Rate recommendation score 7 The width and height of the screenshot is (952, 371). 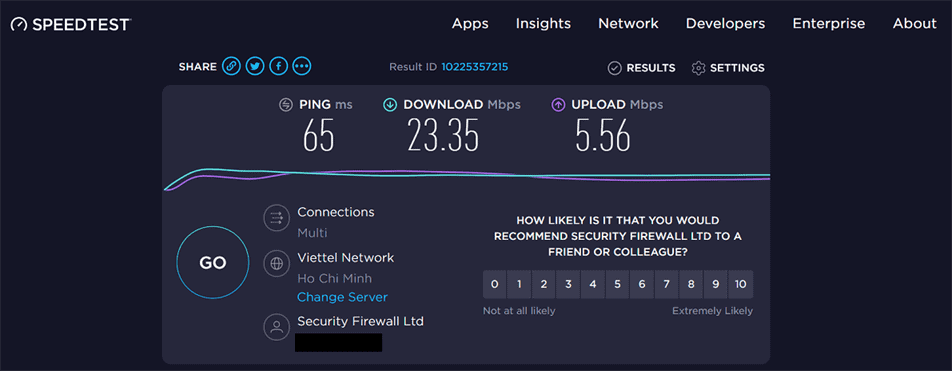[x=667, y=284]
